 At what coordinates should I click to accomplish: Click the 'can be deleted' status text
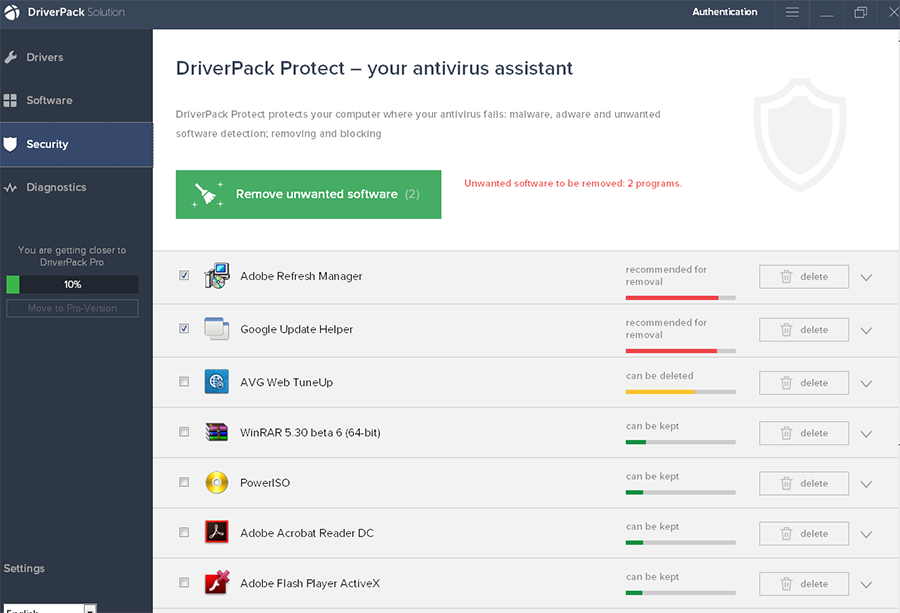click(x=660, y=375)
